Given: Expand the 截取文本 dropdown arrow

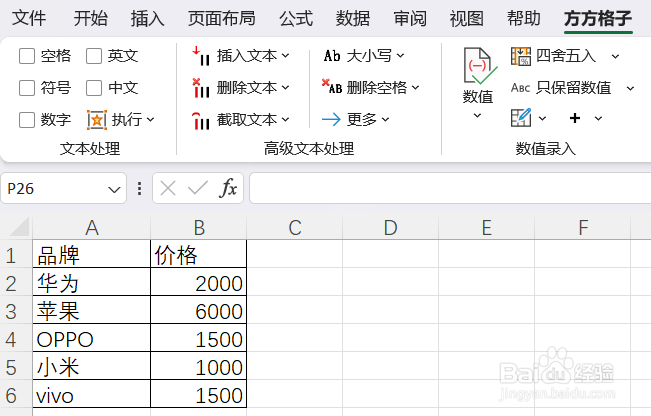Looking at the screenshot, I should [285, 120].
